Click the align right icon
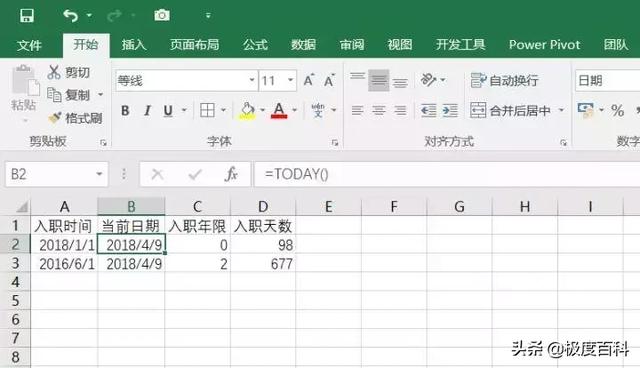Screen dimensions: 640x368 400,110
